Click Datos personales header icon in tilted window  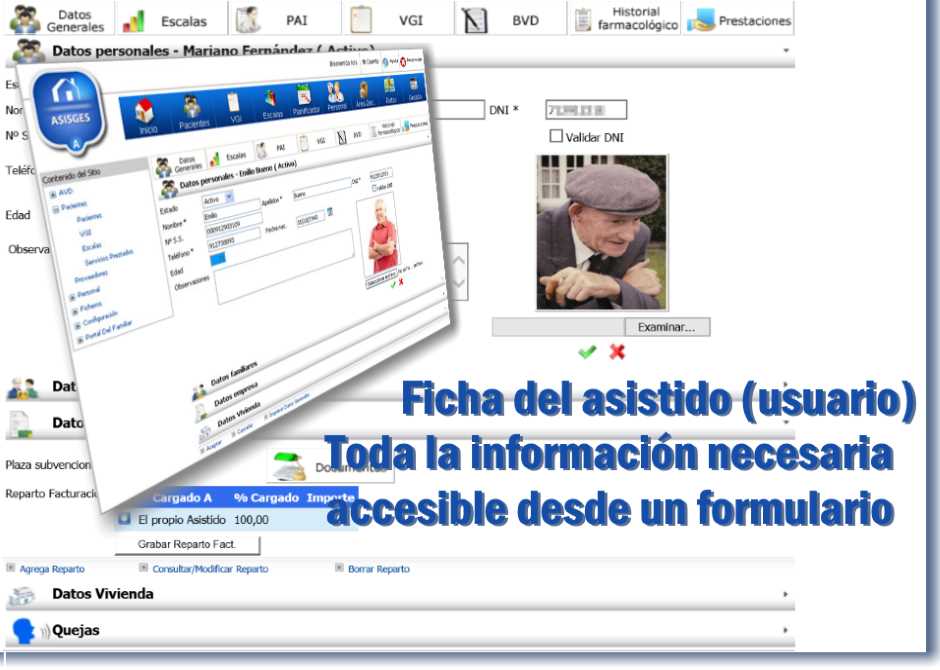pos(169,189)
